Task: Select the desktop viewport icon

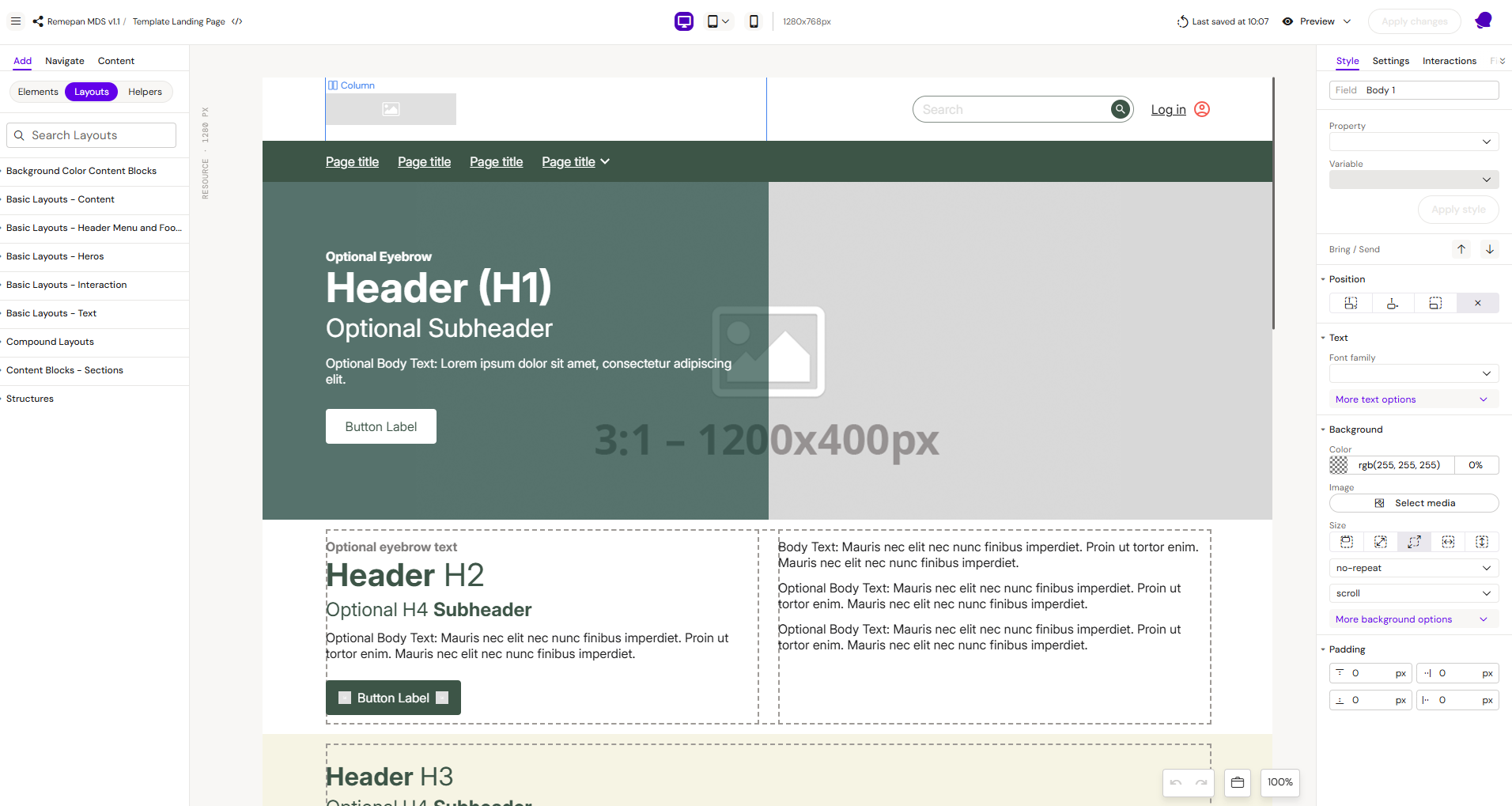Action: (x=684, y=21)
